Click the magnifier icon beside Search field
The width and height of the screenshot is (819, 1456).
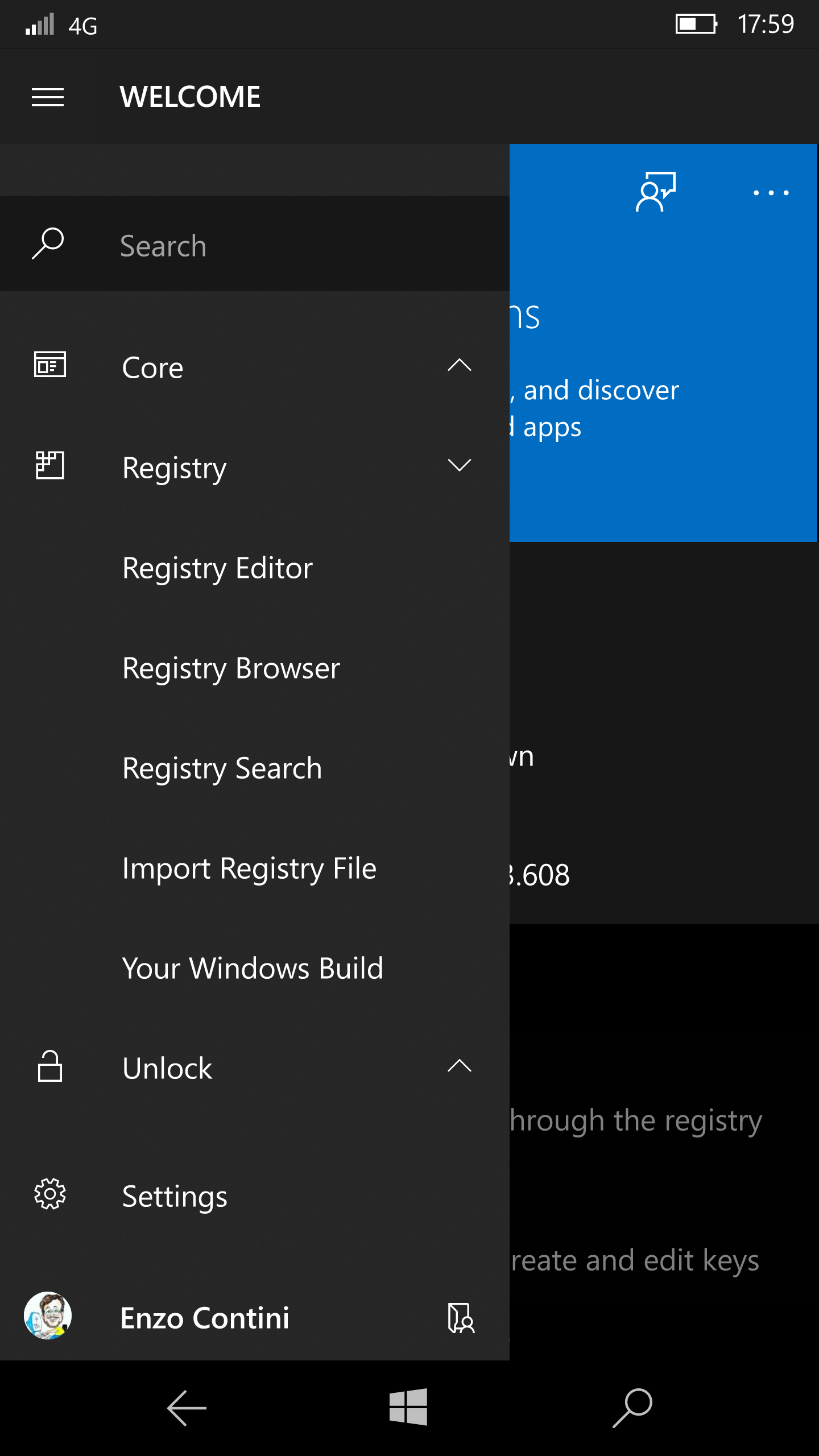48,244
